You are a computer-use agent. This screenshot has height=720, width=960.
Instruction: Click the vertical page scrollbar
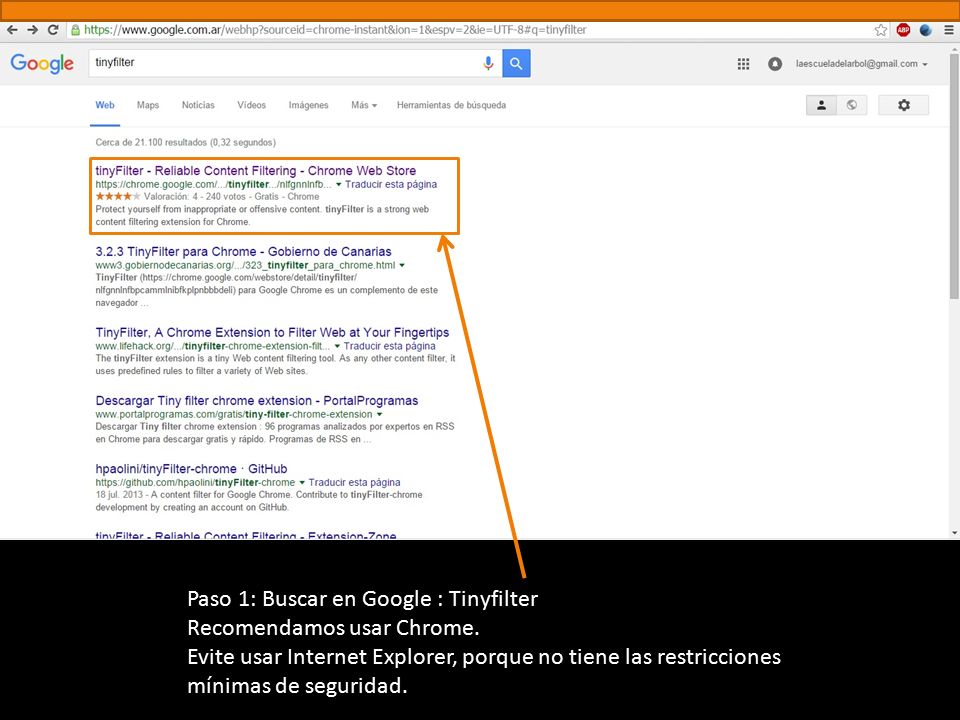pos(954,176)
